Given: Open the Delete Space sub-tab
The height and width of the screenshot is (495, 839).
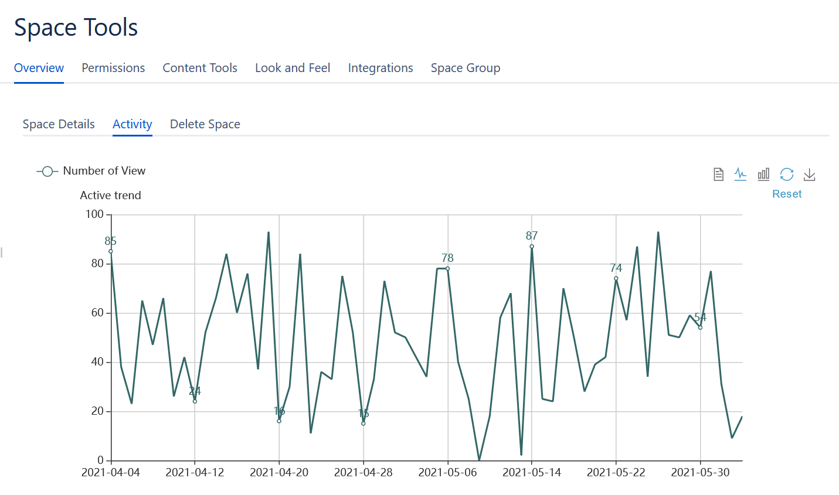Looking at the screenshot, I should (x=205, y=124).
